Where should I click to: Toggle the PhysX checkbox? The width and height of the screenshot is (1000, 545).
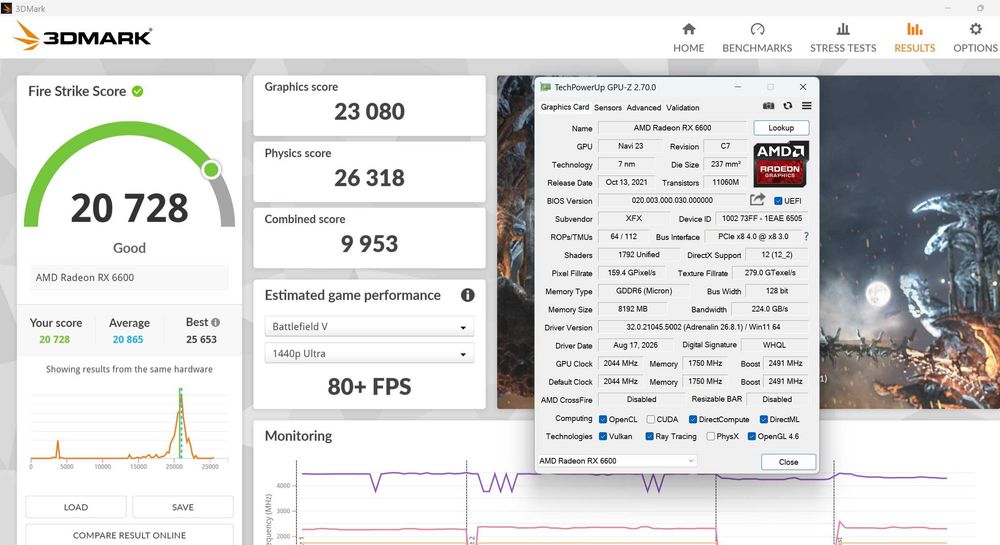click(710, 437)
